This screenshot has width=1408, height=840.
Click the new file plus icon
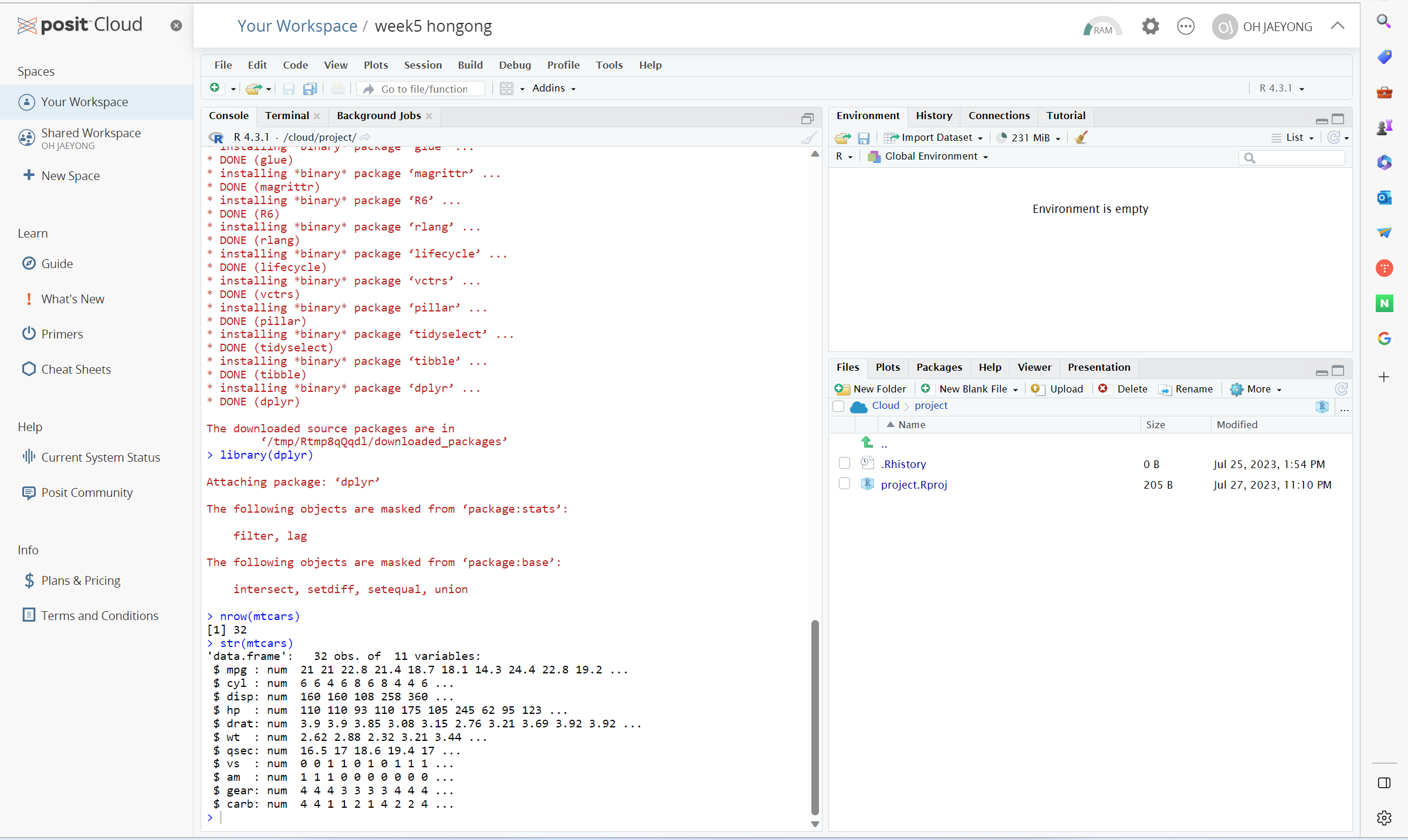point(215,88)
